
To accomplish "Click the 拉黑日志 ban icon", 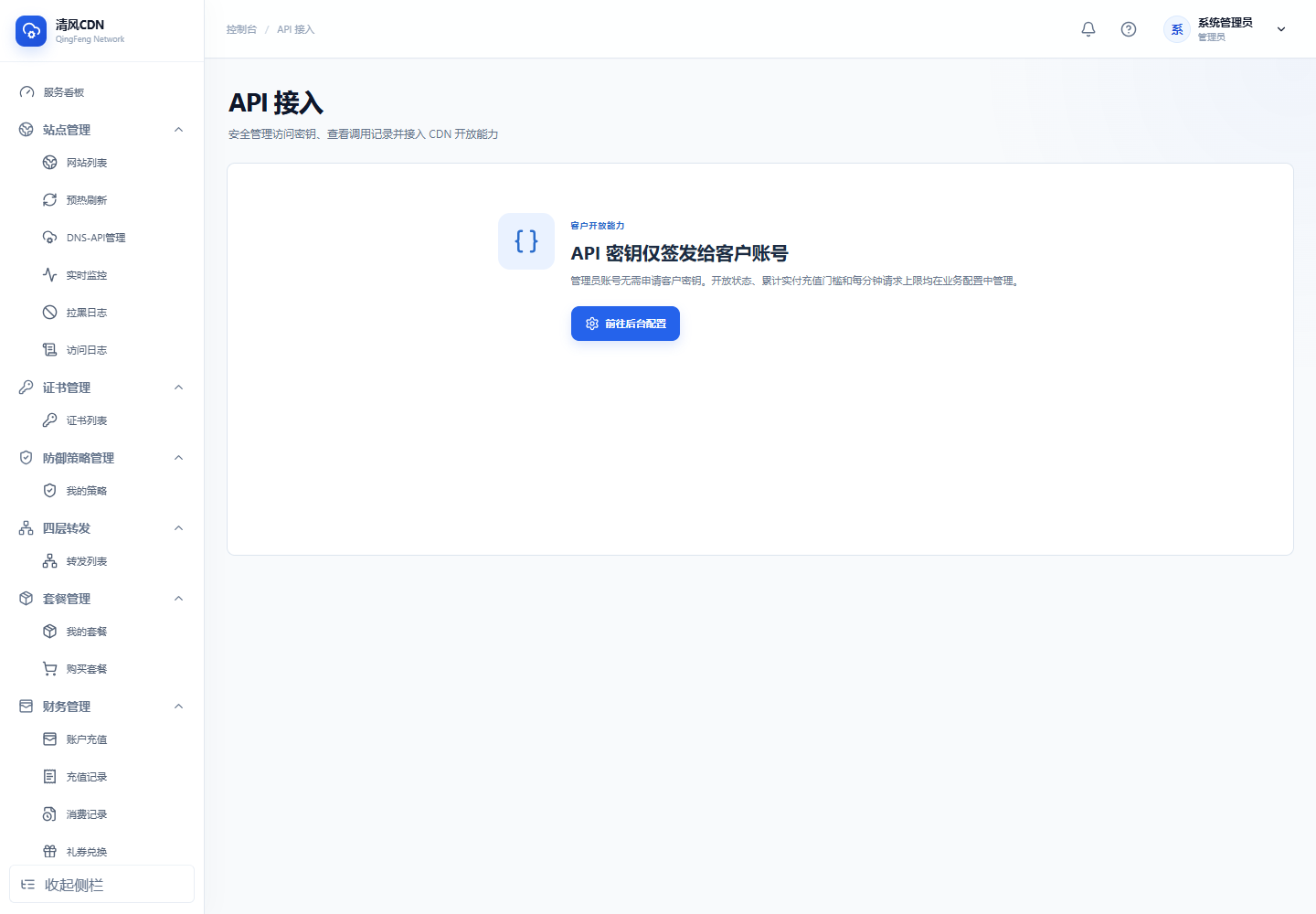I will [50, 313].
